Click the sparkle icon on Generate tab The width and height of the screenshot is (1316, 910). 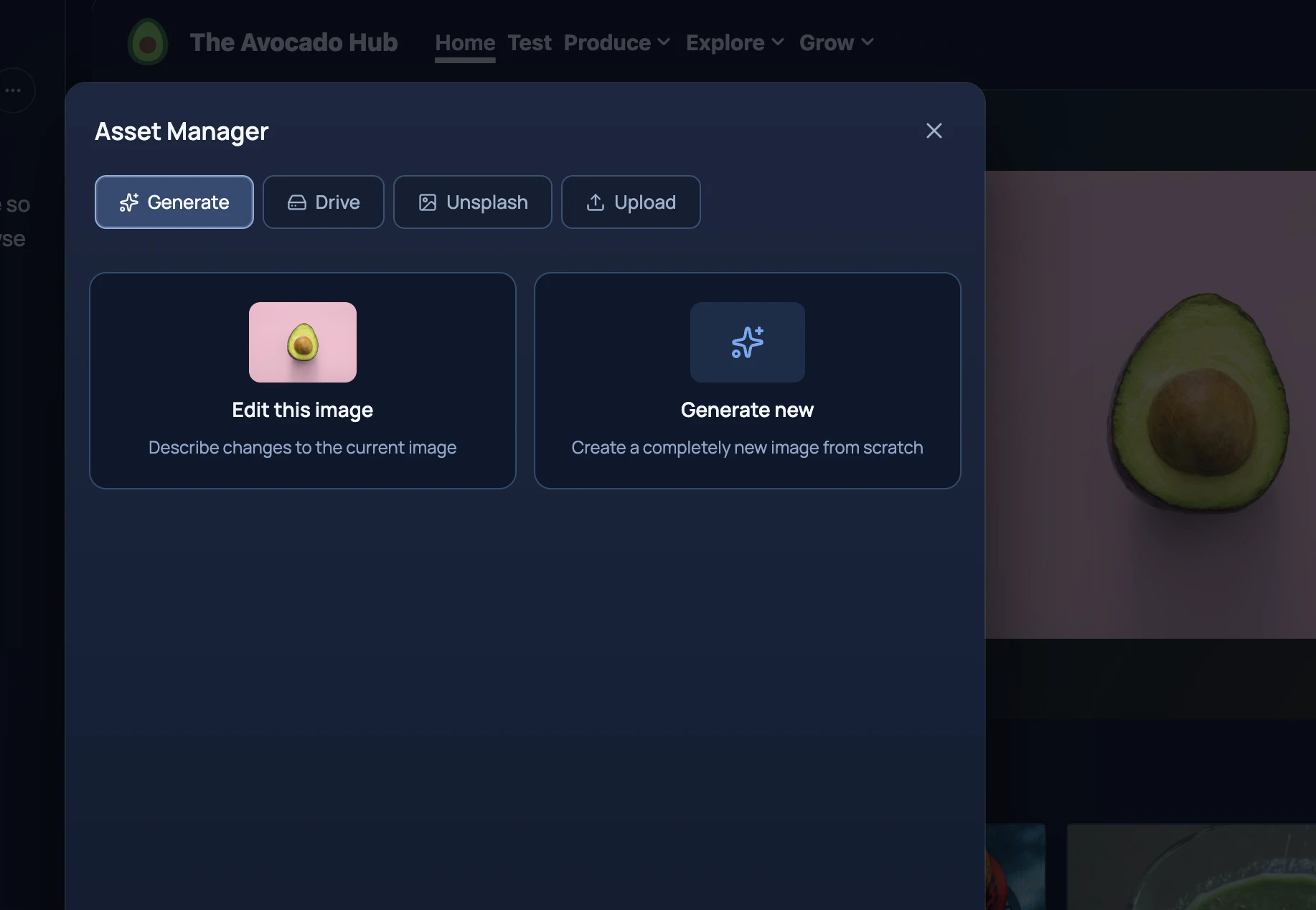(x=129, y=202)
